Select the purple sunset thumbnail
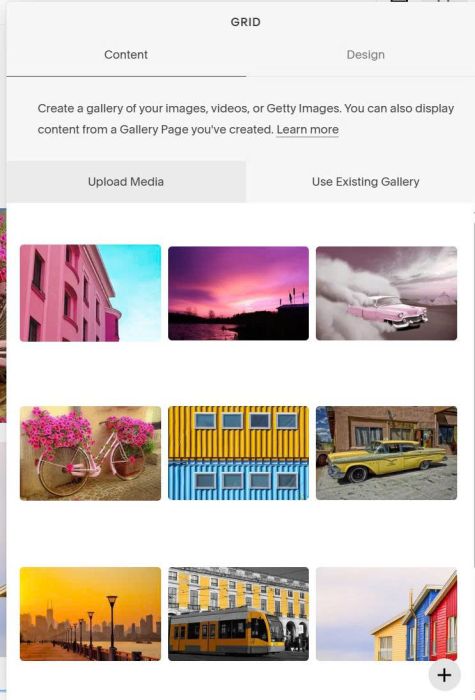Screen dimensions: 475x700 click(x=238, y=293)
